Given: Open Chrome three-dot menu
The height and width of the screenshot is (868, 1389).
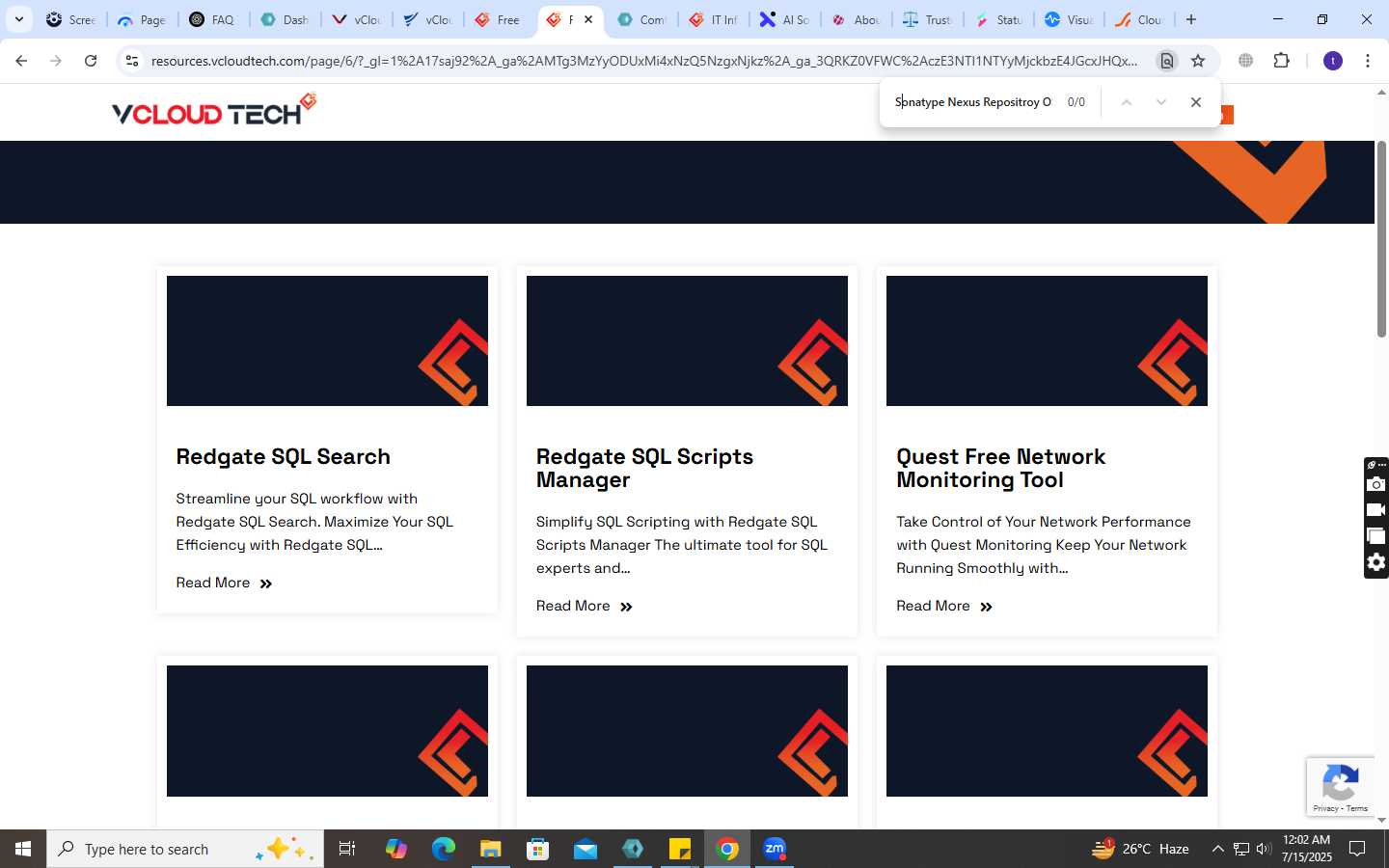Looking at the screenshot, I should click(1368, 61).
